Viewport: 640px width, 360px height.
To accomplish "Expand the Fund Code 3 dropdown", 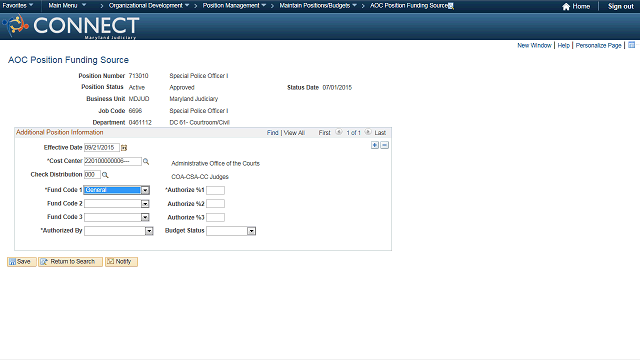I will click(145, 217).
